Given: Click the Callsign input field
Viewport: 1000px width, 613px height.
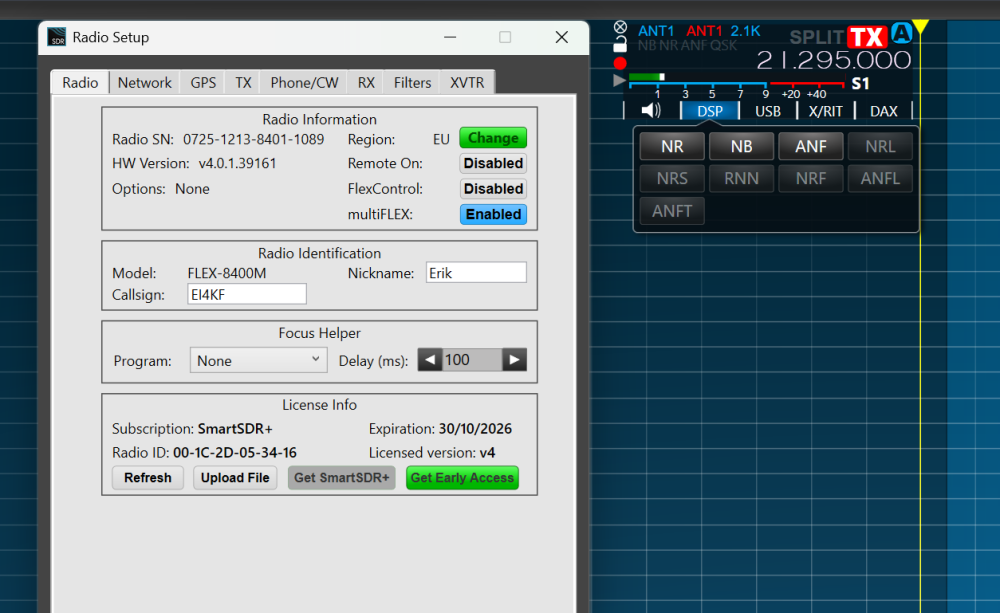Looking at the screenshot, I should click(247, 294).
